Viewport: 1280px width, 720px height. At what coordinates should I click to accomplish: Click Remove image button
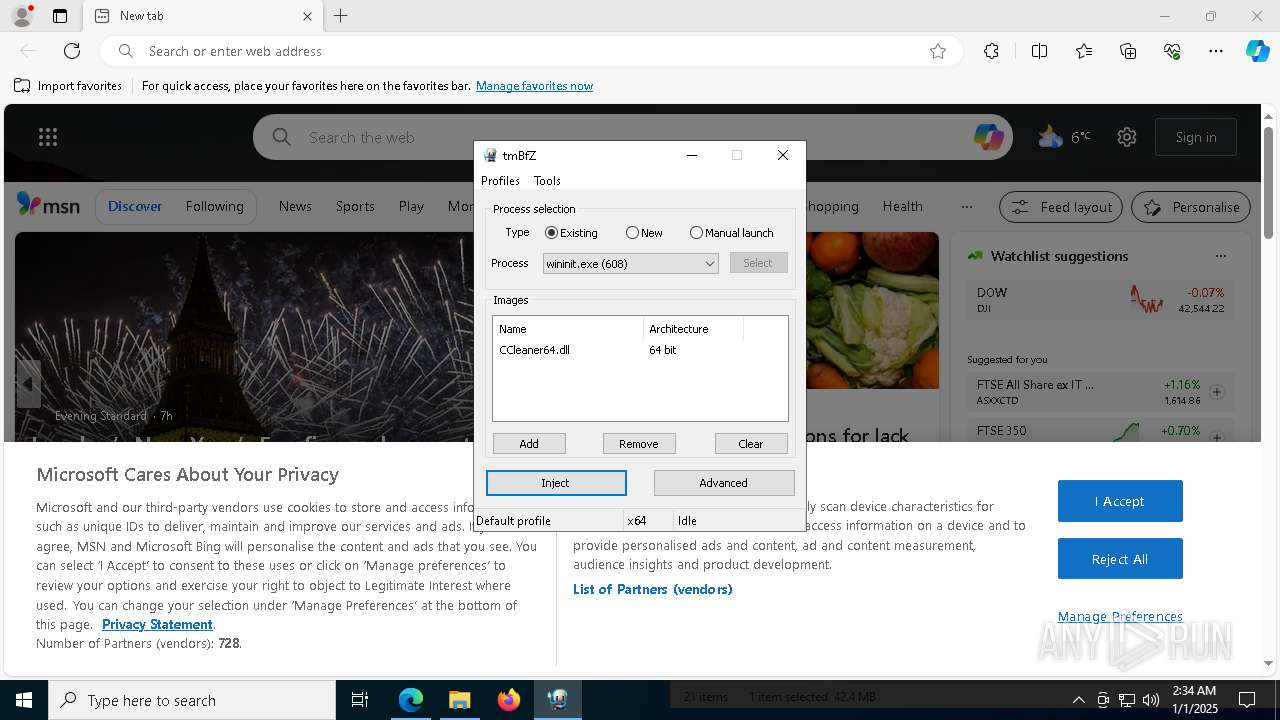(x=639, y=443)
